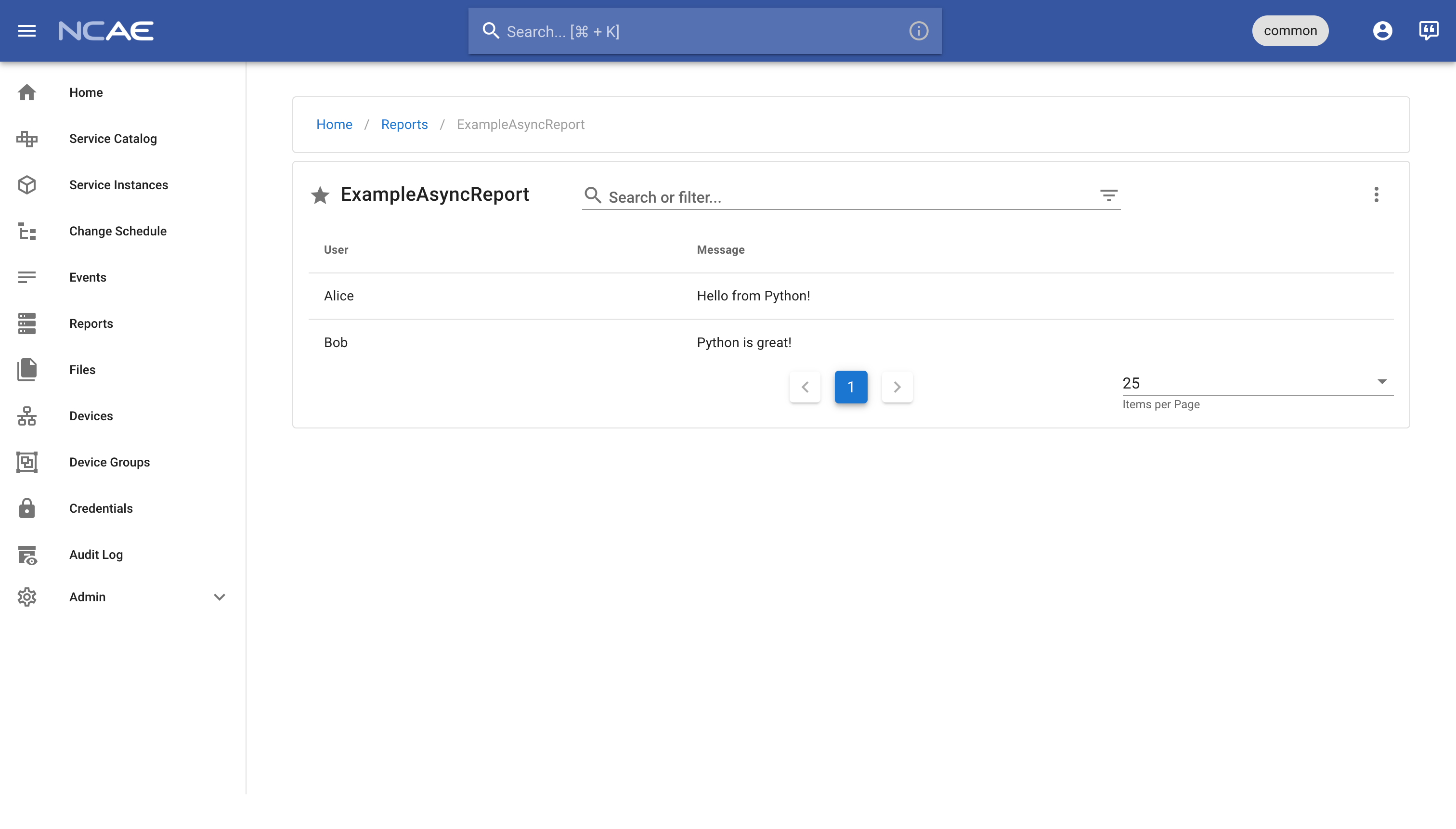Follow the Home breadcrumb link
The height and width of the screenshot is (829, 1456).
pyautogui.click(x=334, y=124)
